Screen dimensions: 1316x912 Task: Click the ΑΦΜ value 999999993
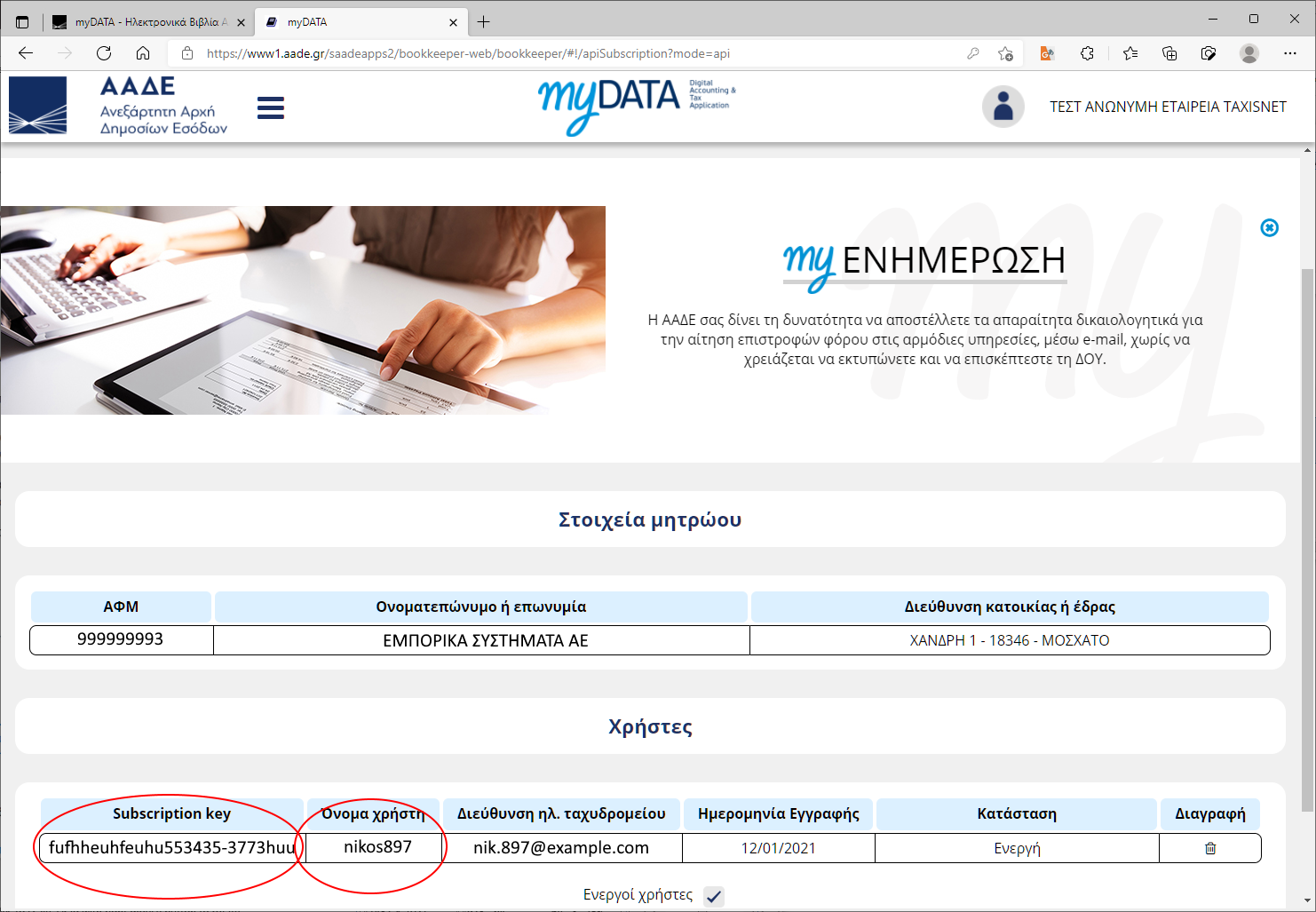tap(121, 639)
